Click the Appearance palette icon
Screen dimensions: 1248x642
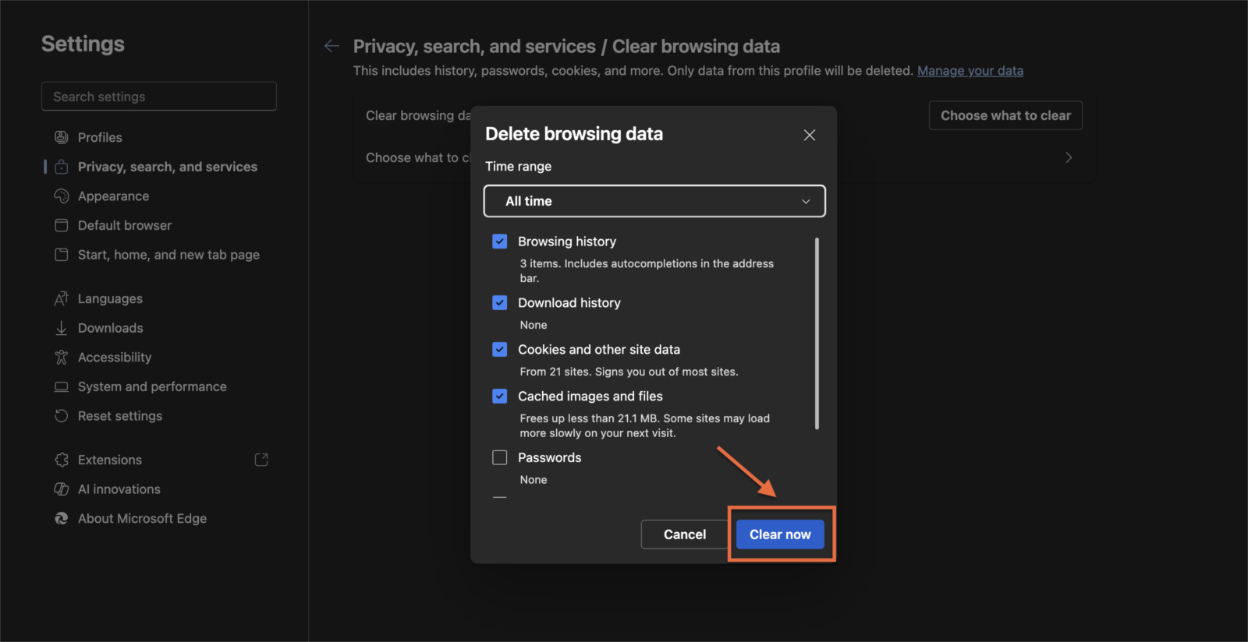point(61,196)
